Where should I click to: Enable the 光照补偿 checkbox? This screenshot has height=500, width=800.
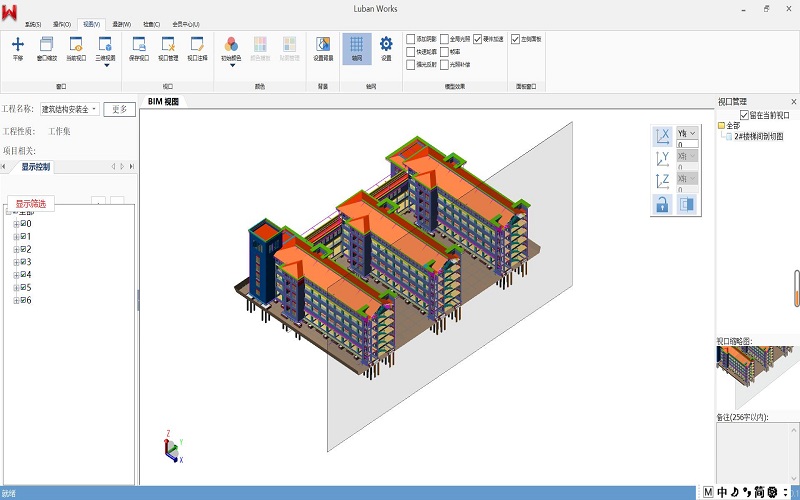[444, 65]
